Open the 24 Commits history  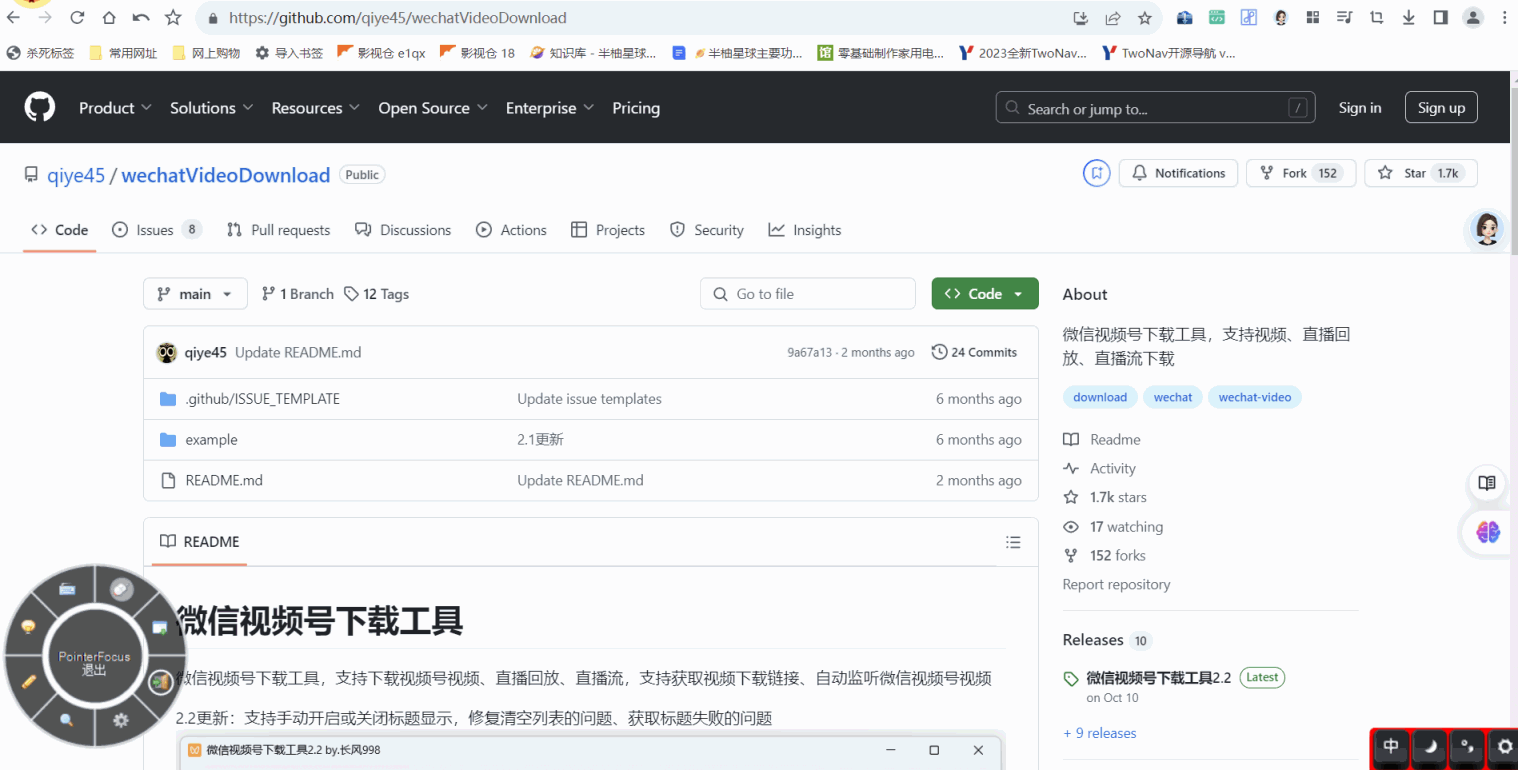(x=974, y=352)
